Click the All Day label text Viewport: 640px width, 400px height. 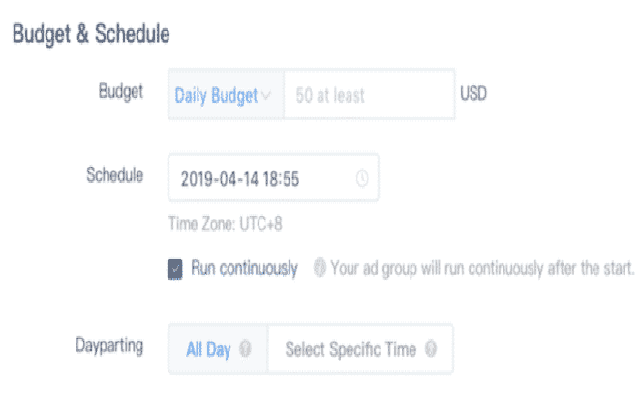point(209,350)
